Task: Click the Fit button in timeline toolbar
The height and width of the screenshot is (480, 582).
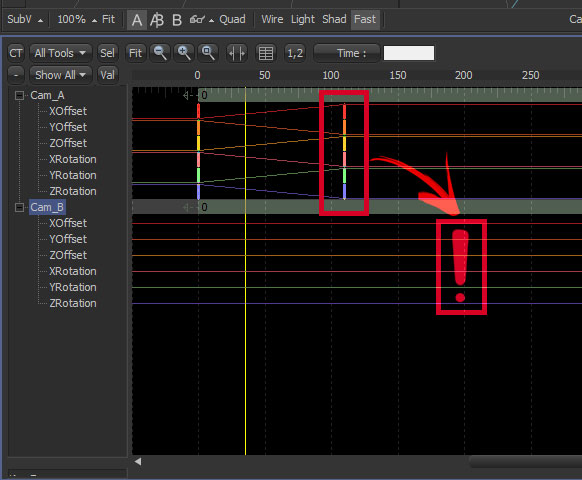Action: click(x=135, y=53)
